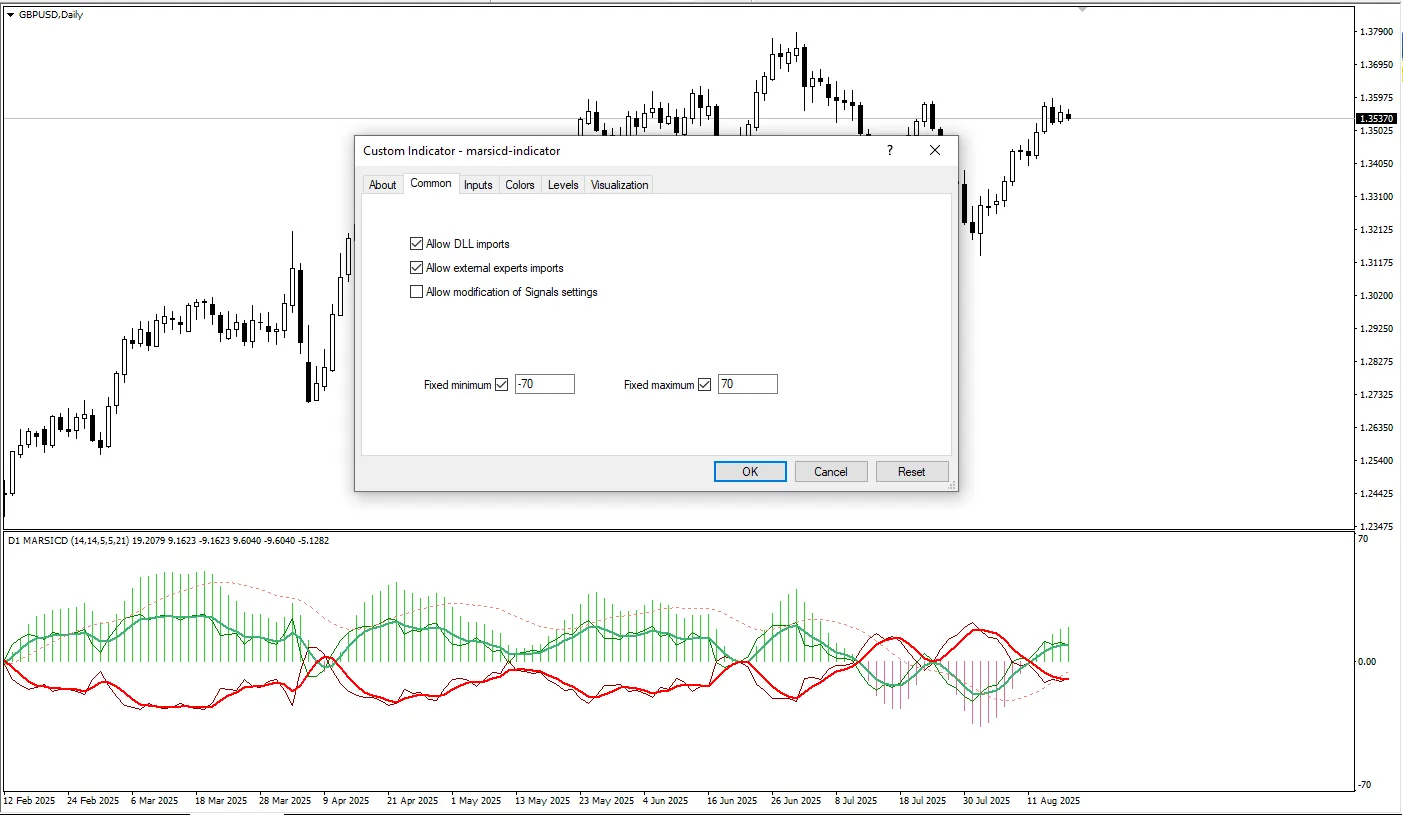Click the Fixed minimum value field
The image size is (1403, 815).
tap(544, 385)
